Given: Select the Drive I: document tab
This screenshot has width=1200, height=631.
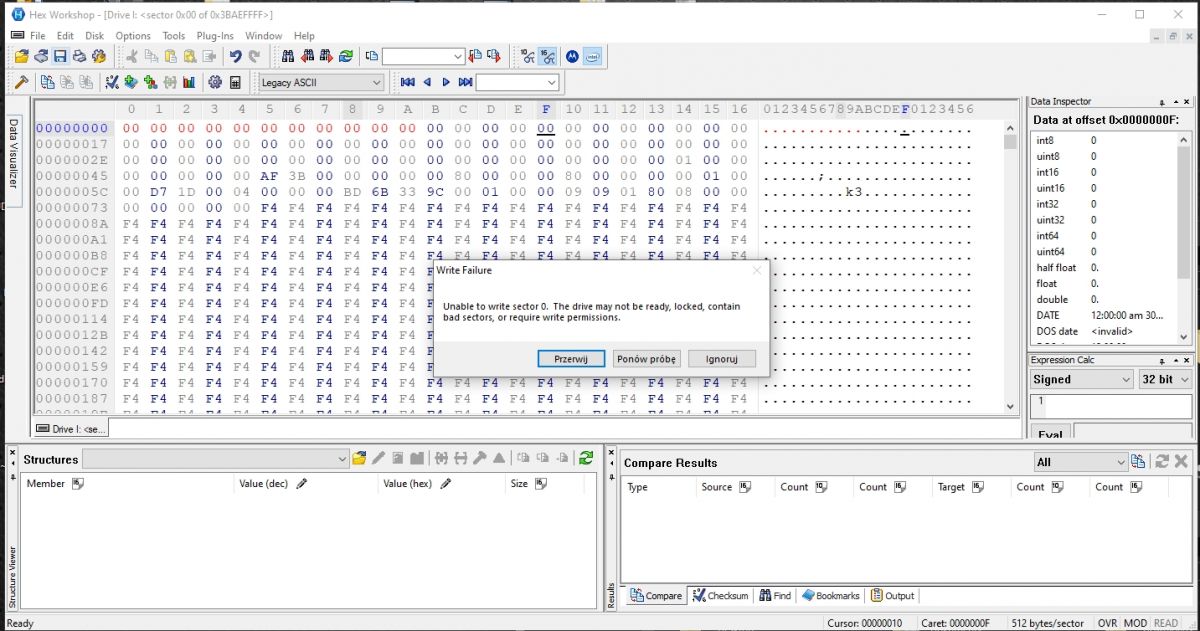Looking at the screenshot, I should (x=72, y=429).
